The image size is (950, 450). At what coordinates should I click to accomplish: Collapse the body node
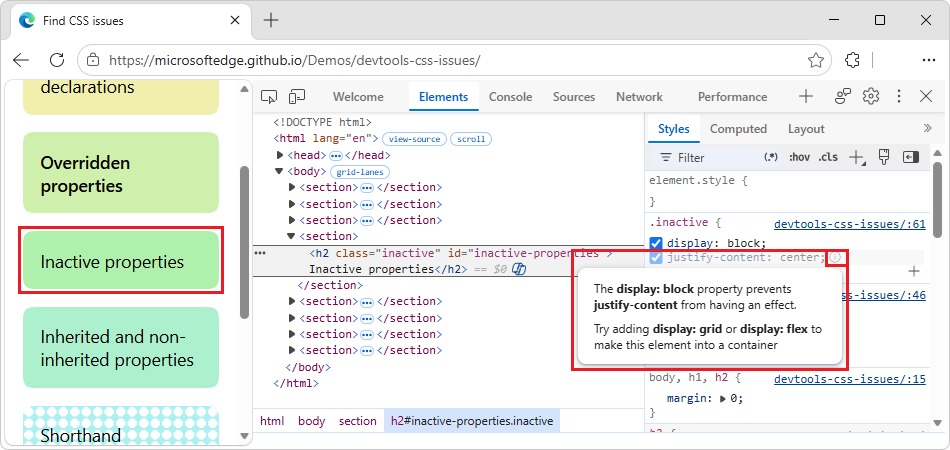(x=280, y=171)
